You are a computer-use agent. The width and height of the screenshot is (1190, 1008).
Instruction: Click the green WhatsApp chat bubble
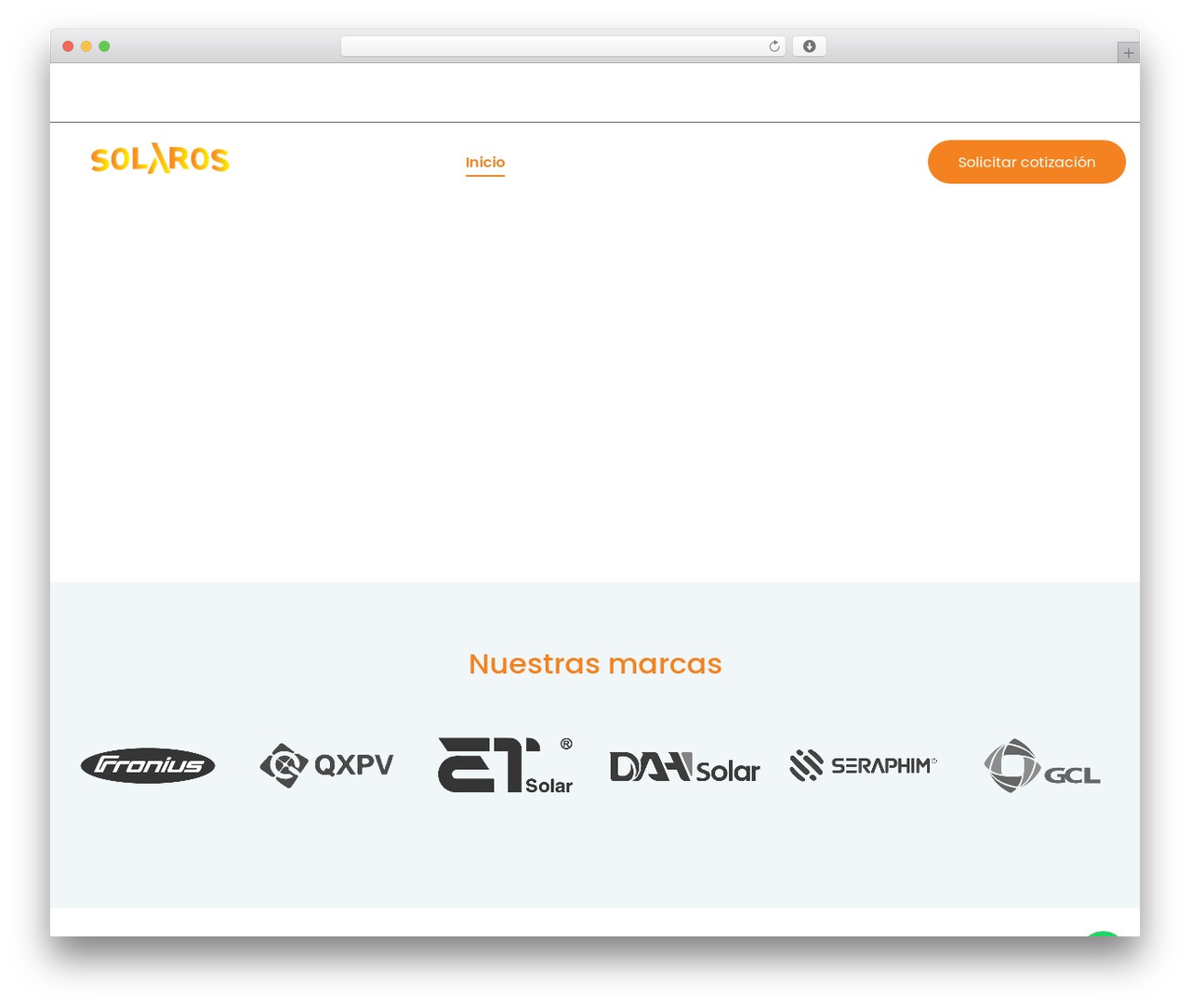[1104, 933]
